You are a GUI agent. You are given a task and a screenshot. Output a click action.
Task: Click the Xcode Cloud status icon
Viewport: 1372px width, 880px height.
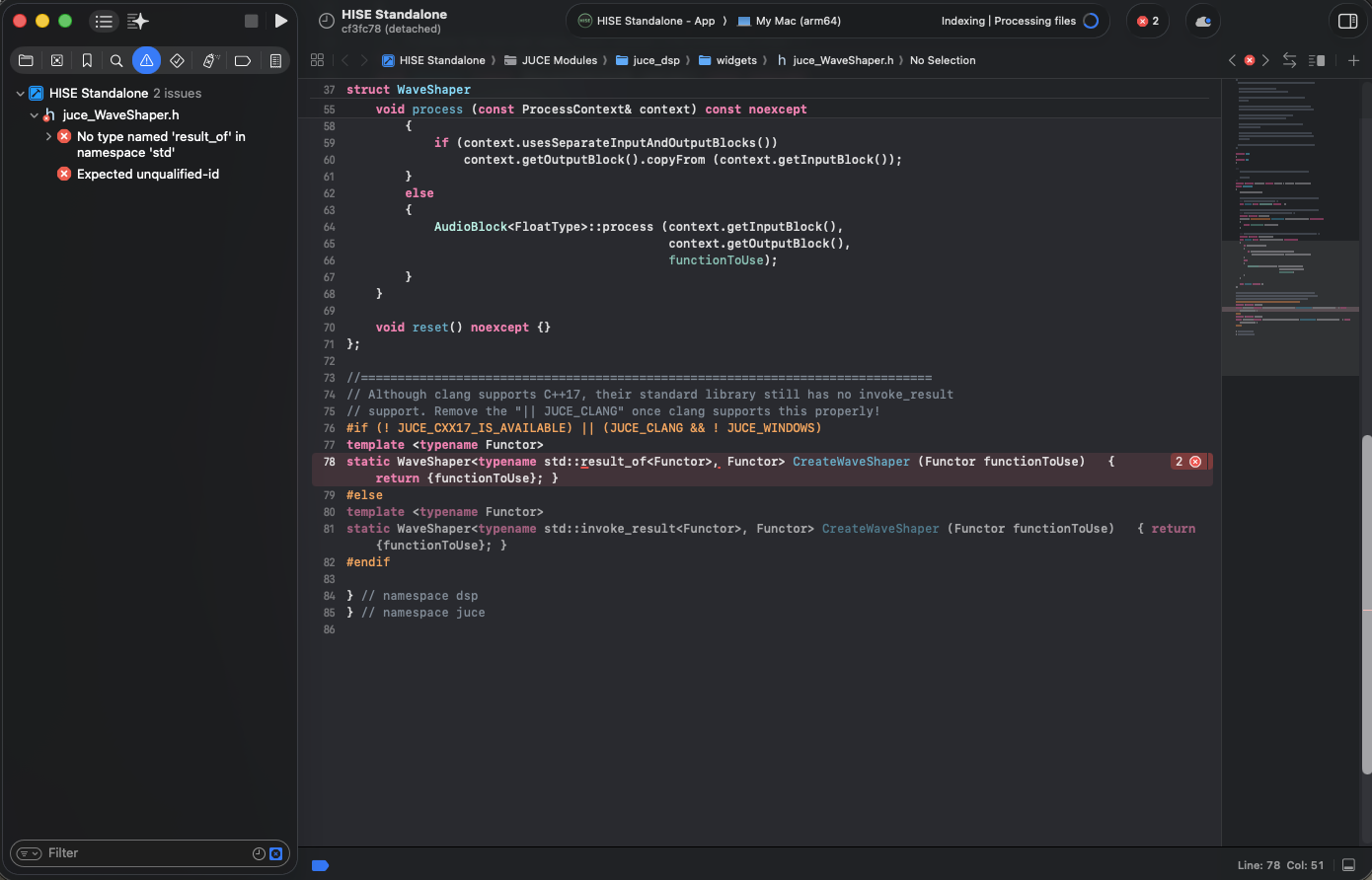1202,21
